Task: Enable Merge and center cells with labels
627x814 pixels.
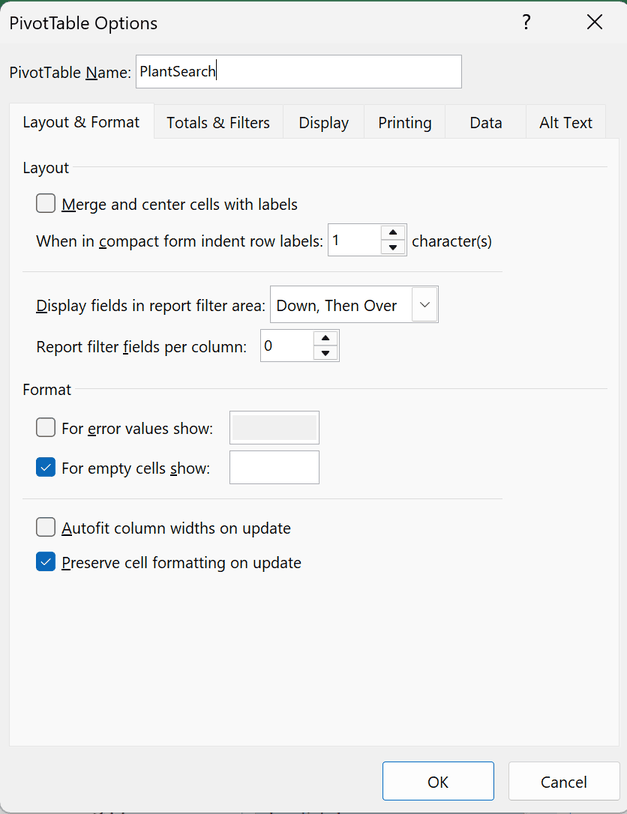Action: (46, 204)
